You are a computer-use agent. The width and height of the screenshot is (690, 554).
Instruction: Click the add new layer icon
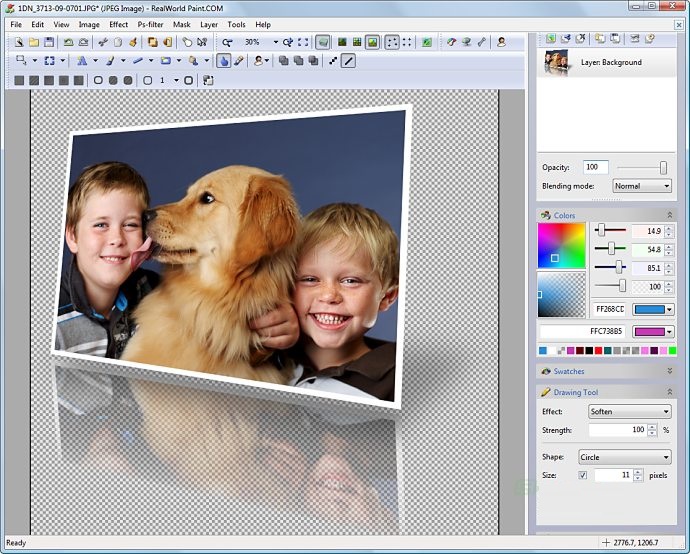tap(550, 39)
